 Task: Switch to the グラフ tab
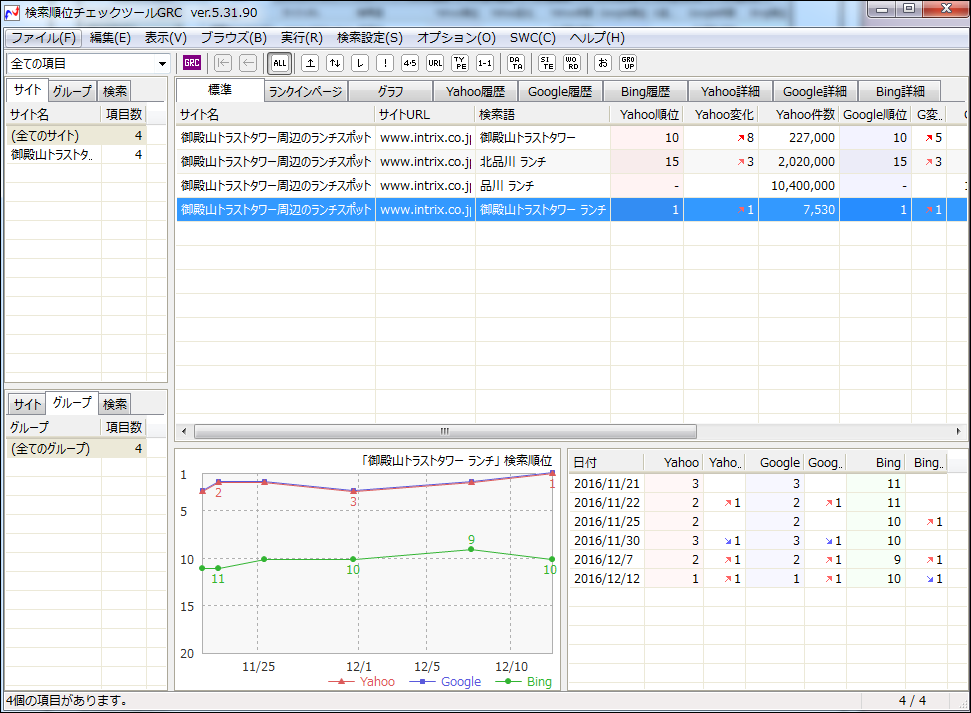390,92
